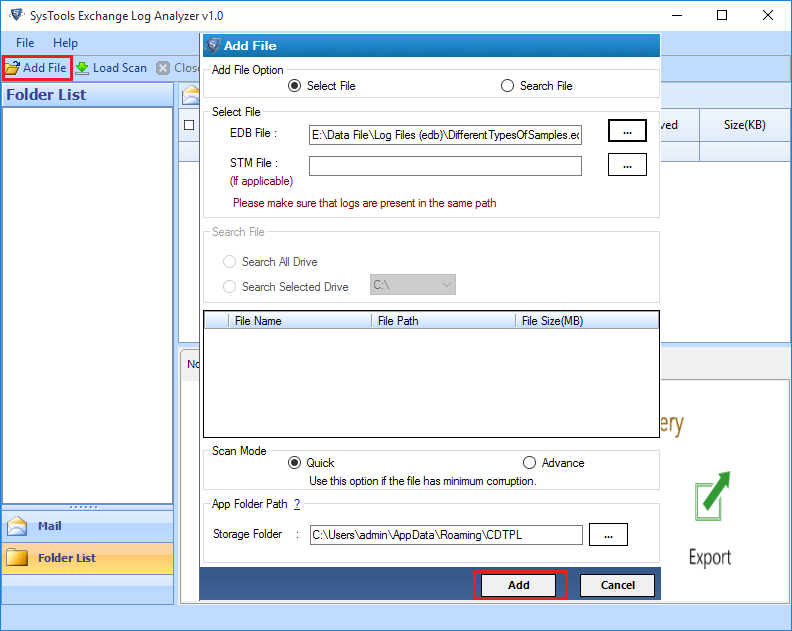
Task: Switch to the Folder List pane
Action: tap(87, 558)
